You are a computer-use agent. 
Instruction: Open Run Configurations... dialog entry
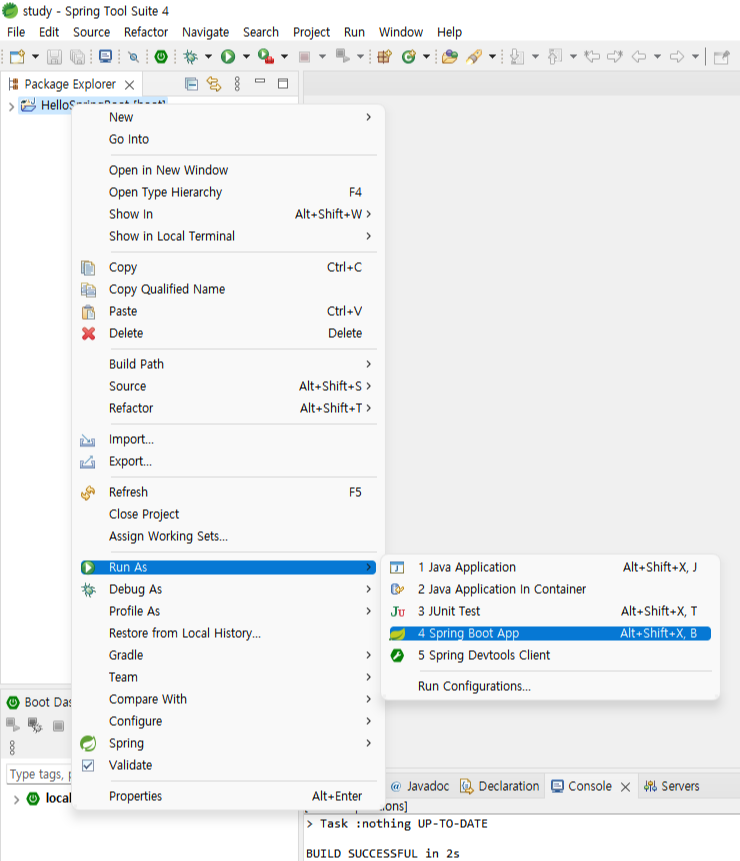coord(550,686)
